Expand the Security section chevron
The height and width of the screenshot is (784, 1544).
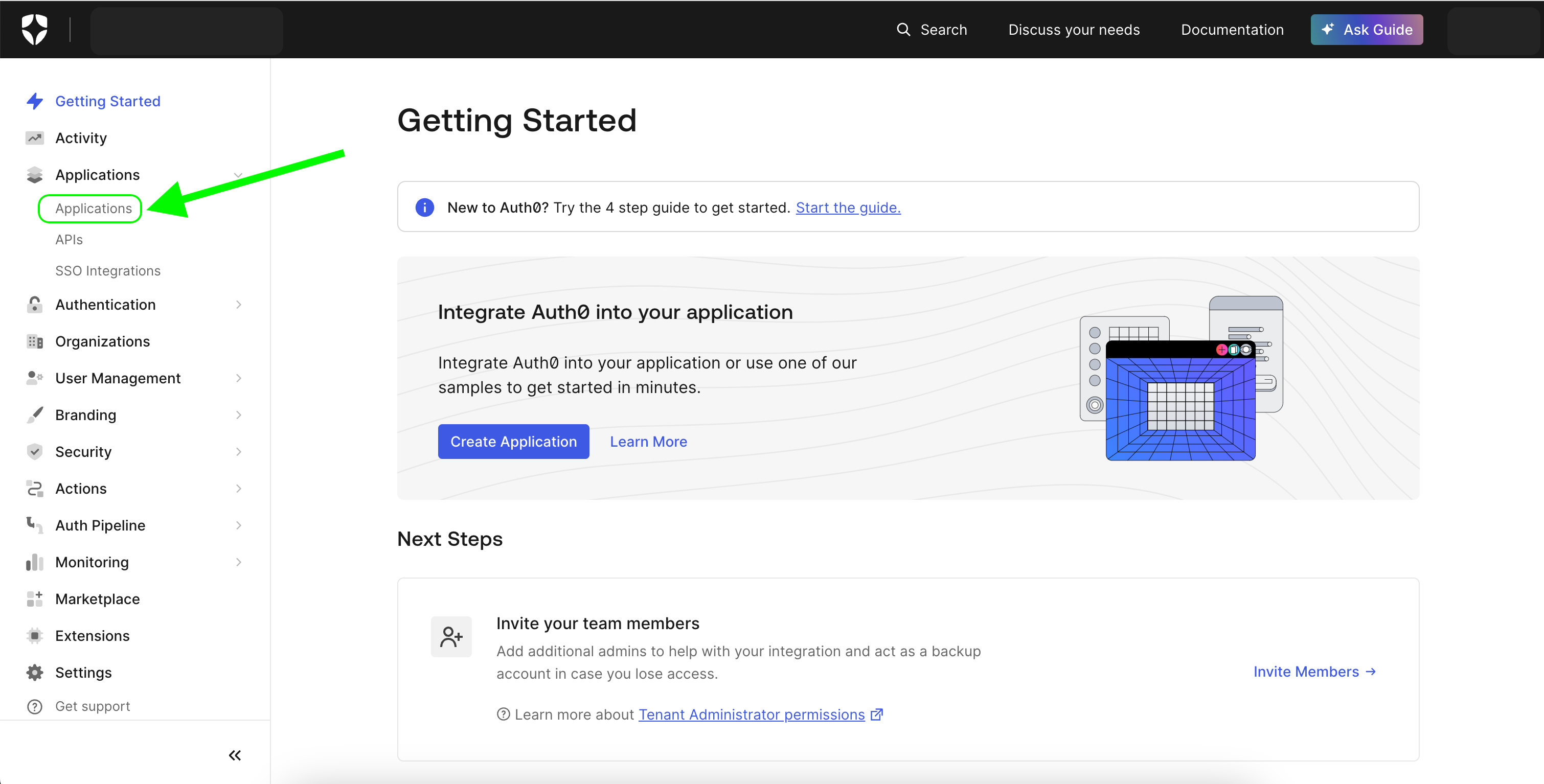pos(239,452)
